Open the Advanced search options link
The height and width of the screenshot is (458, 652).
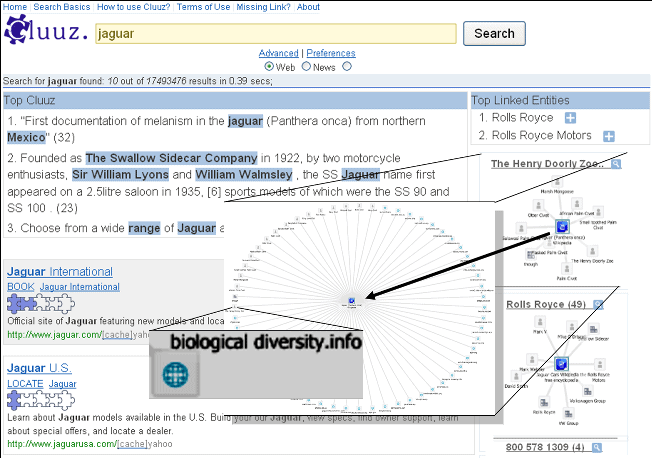[x=278, y=53]
